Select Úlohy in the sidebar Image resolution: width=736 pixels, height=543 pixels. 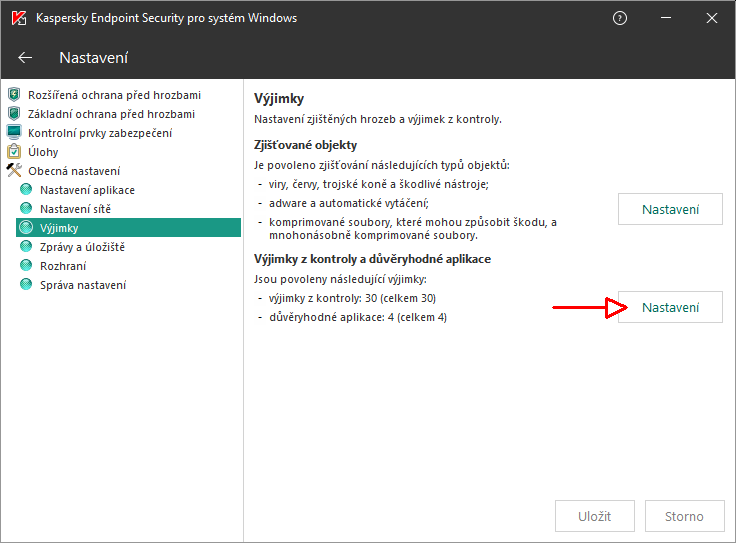click(43, 152)
